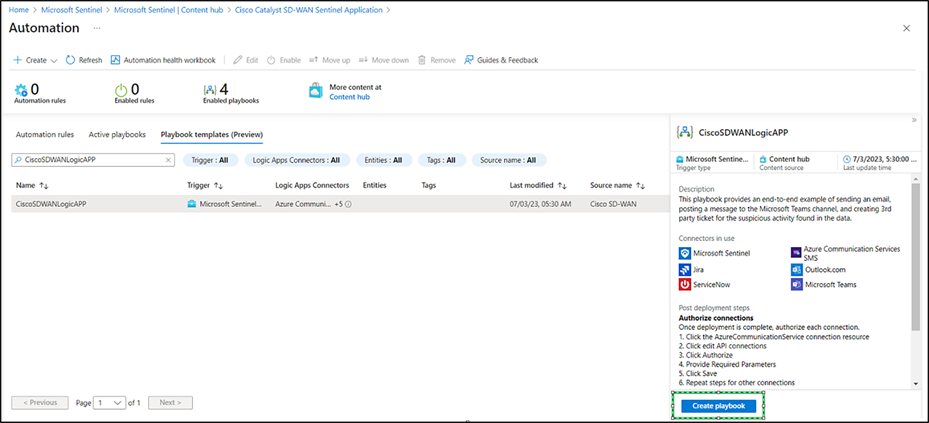
Task: Open Automation health workbook
Action: (163, 60)
